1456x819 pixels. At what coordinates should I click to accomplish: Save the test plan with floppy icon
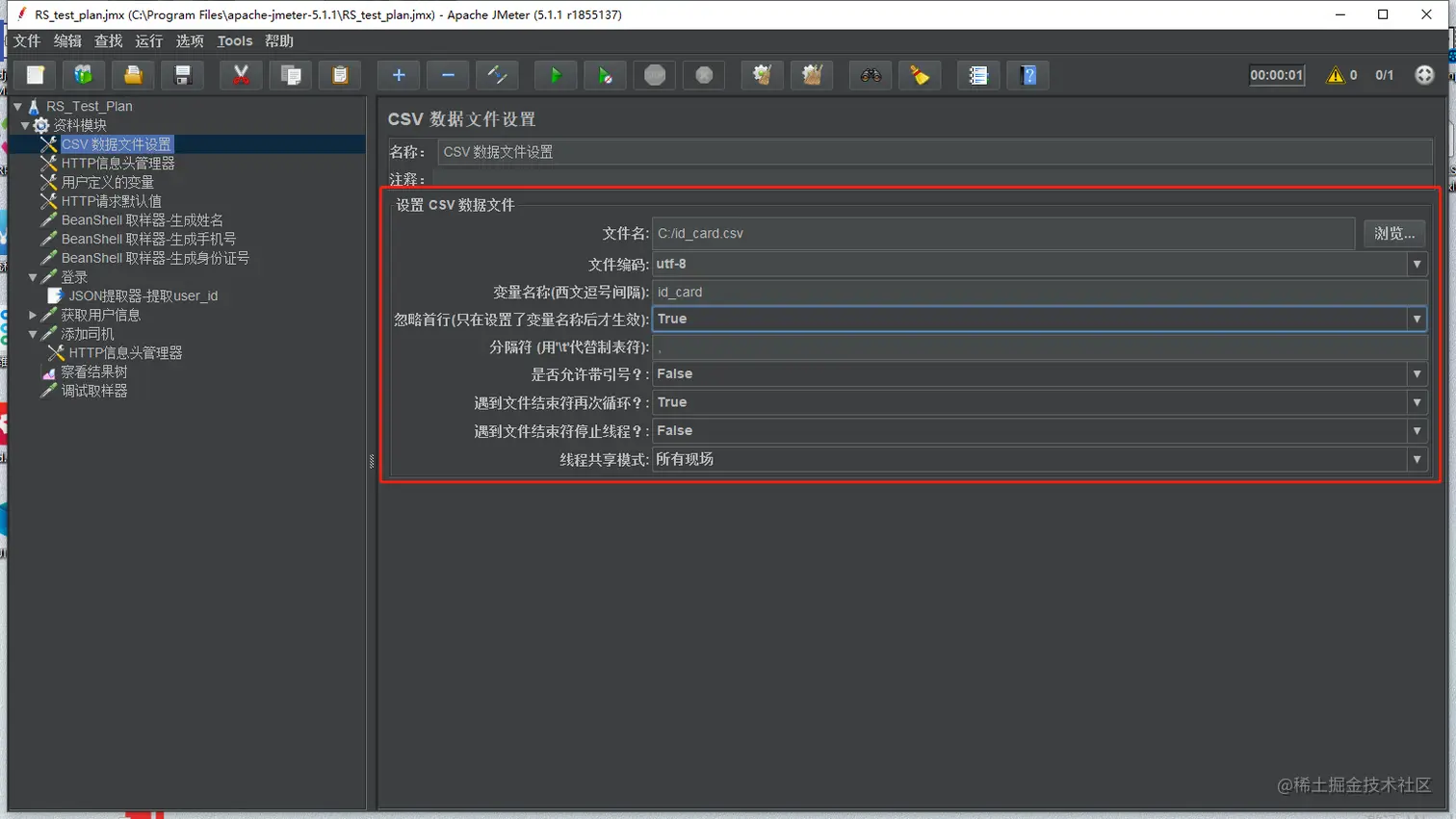(x=182, y=75)
